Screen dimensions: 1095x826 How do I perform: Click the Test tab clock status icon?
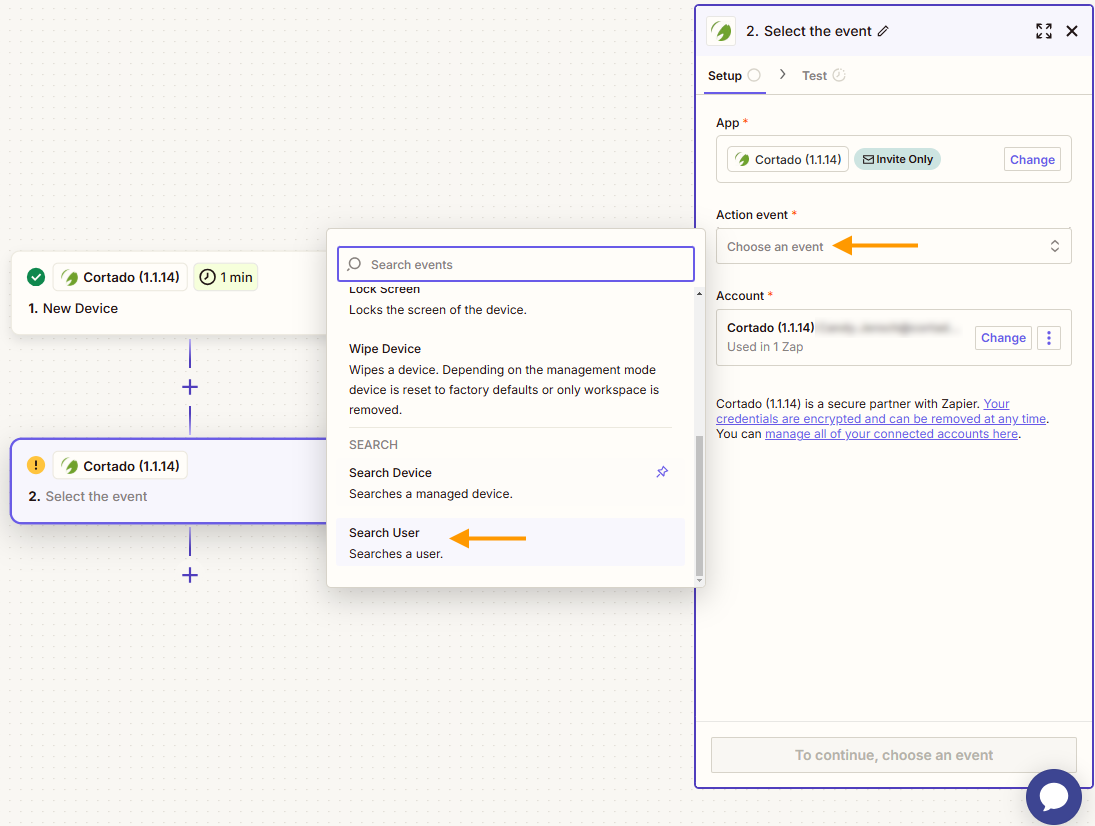[839, 75]
